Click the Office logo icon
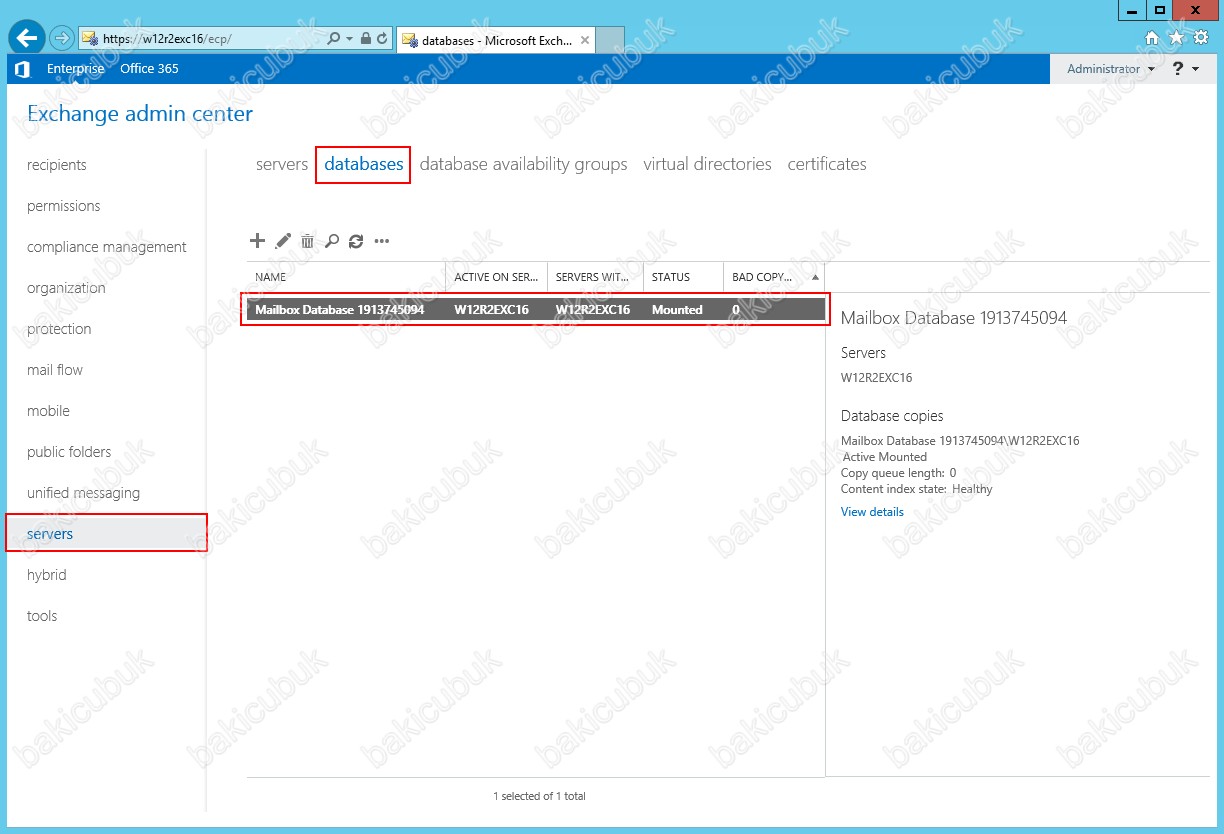Image resolution: width=1224 pixels, height=834 pixels. pyautogui.click(x=22, y=69)
